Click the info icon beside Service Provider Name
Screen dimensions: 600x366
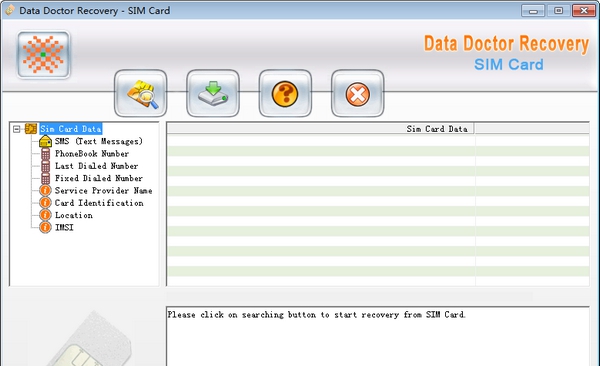pyautogui.click(x=45, y=190)
